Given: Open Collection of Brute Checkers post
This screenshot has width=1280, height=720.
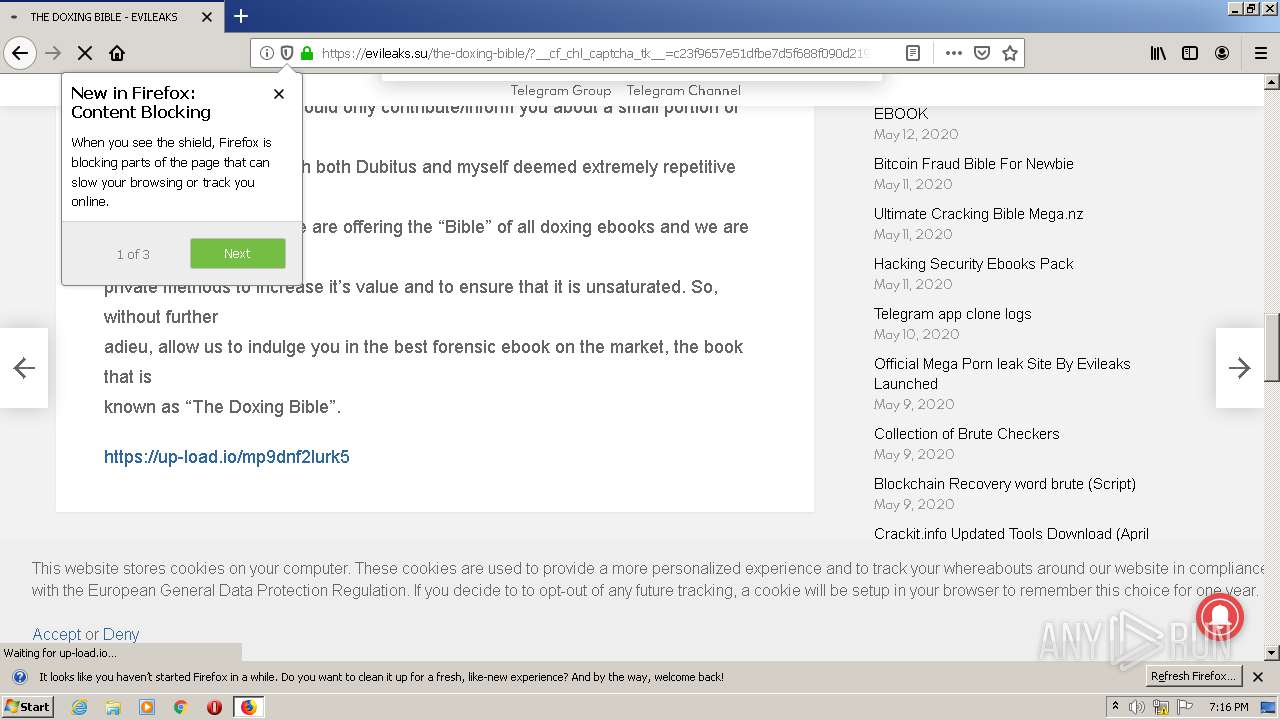Looking at the screenshot, I should click(967, 434).
